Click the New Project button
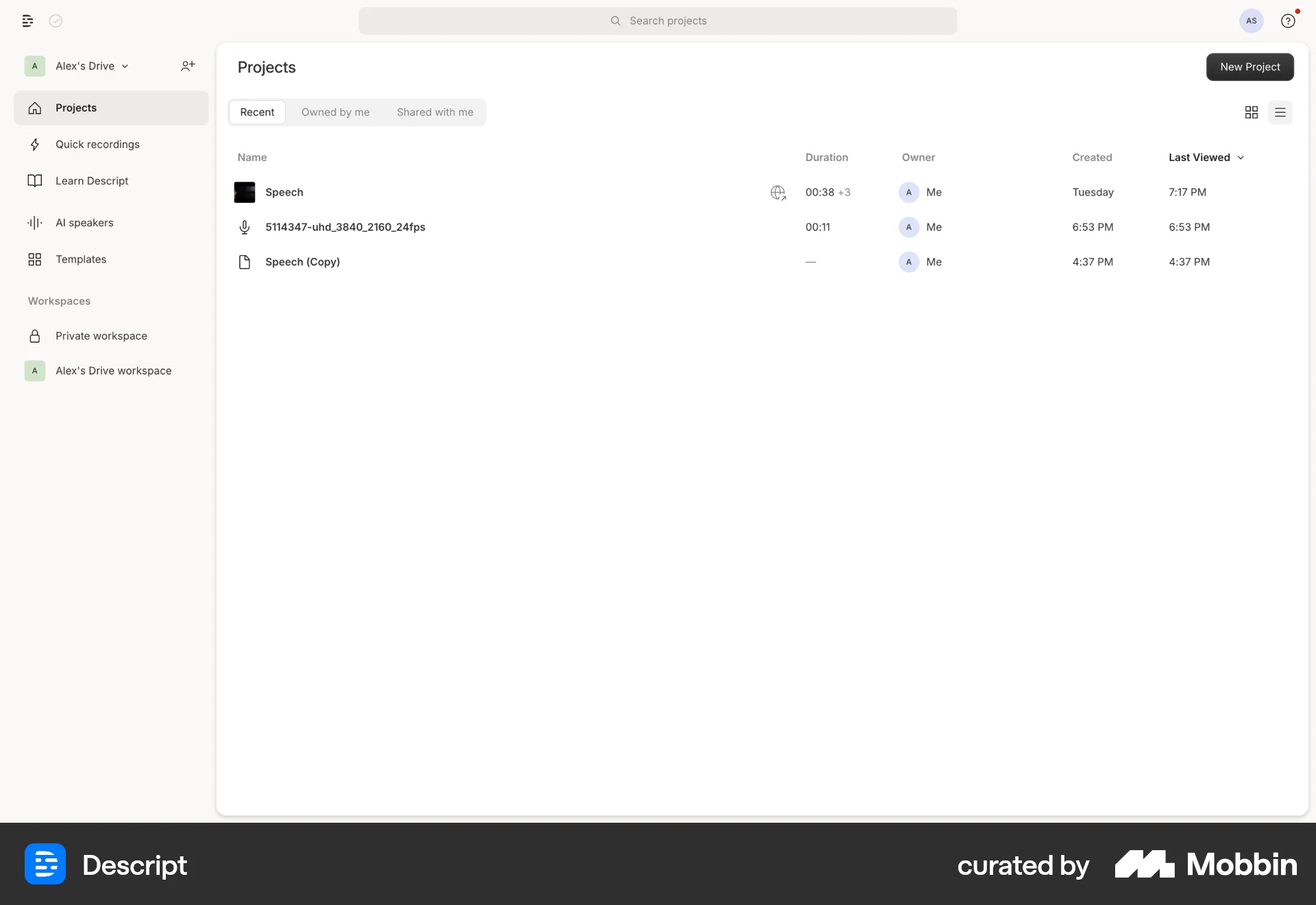 tap(1250, 67)
